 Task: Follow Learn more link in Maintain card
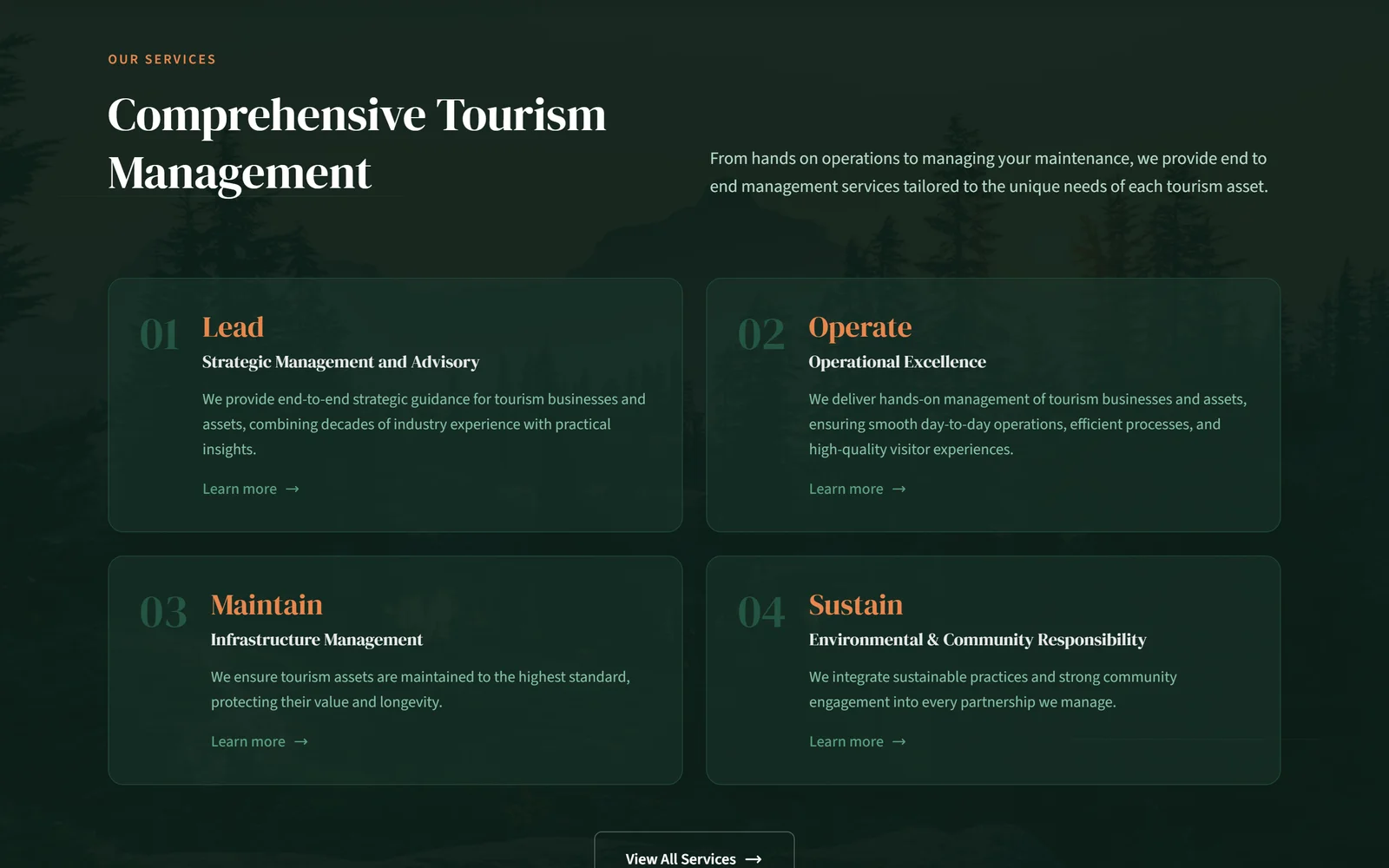[260, 742]
